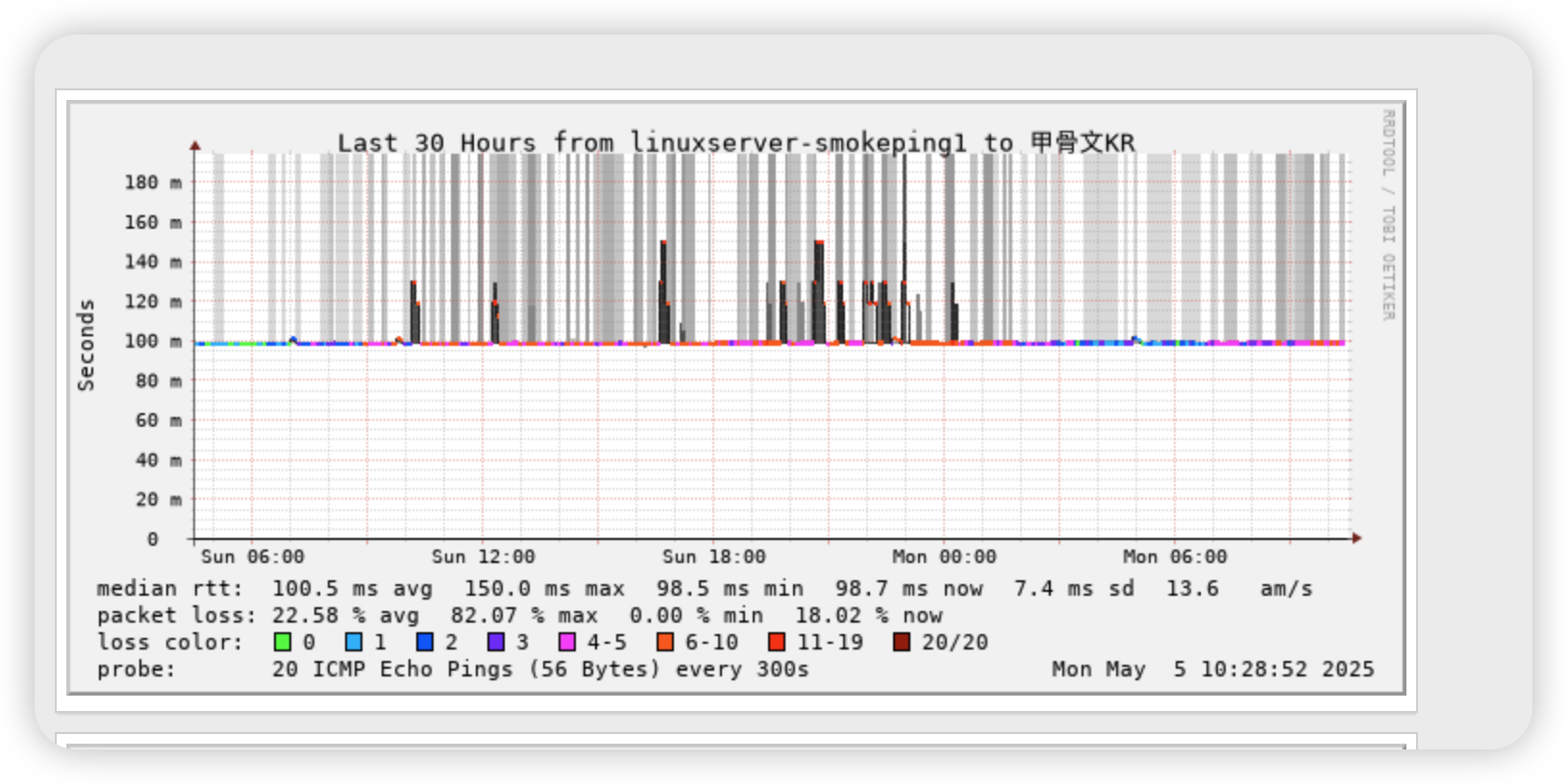Click the '20 ICMP Echo Pings (56 Bytes) every 300s' text

coord(540,670)
